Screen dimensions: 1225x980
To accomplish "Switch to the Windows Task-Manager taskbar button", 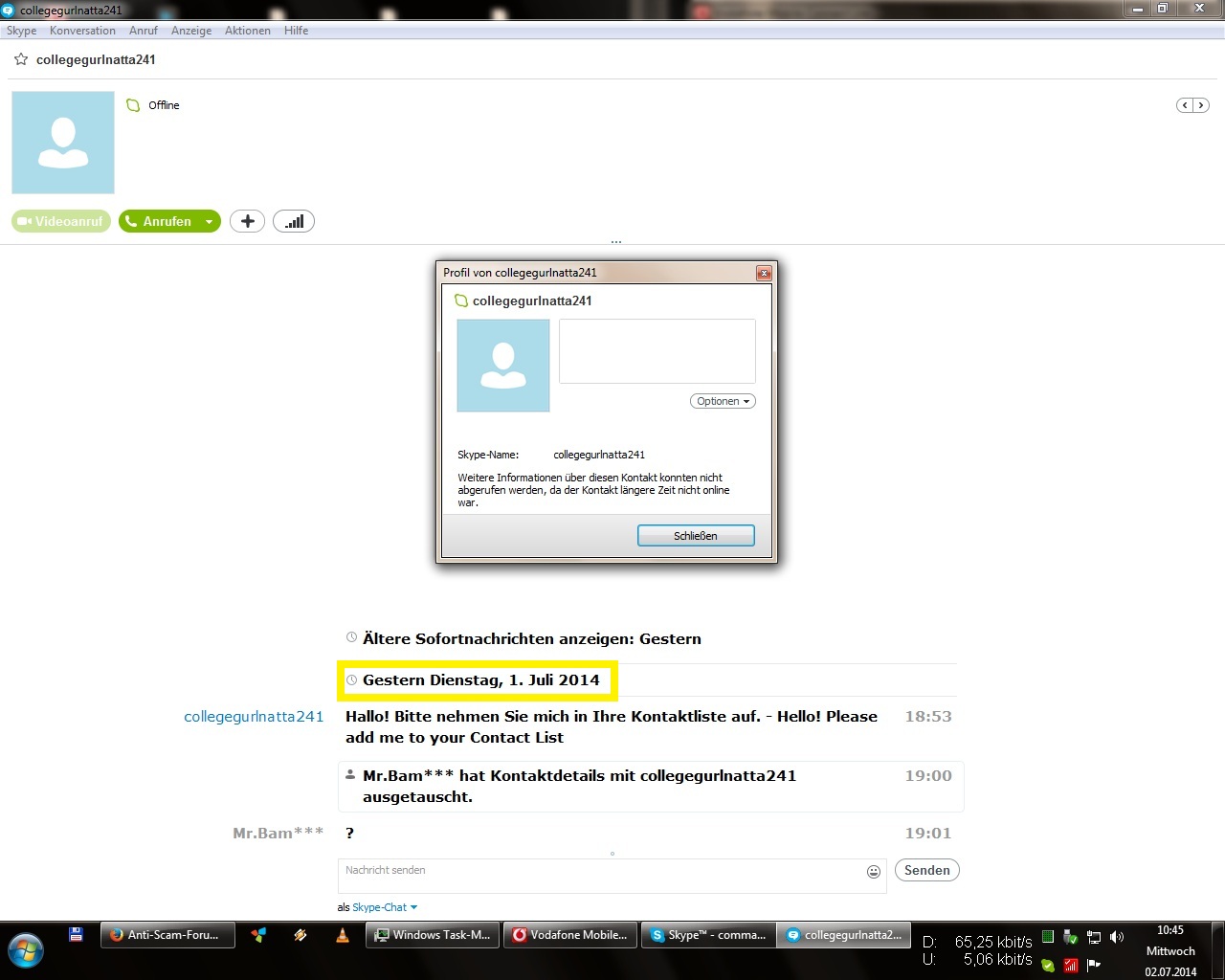I will point(433,935).
